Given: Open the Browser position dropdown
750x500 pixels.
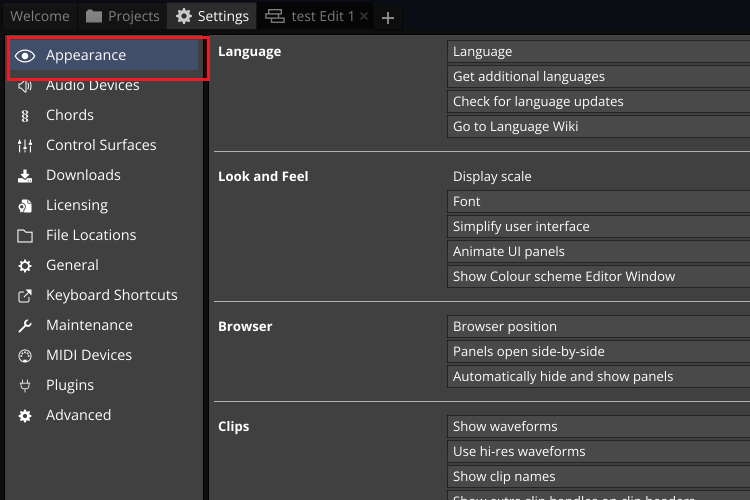Looking at the screenshot, I should [x=598, y=327].
